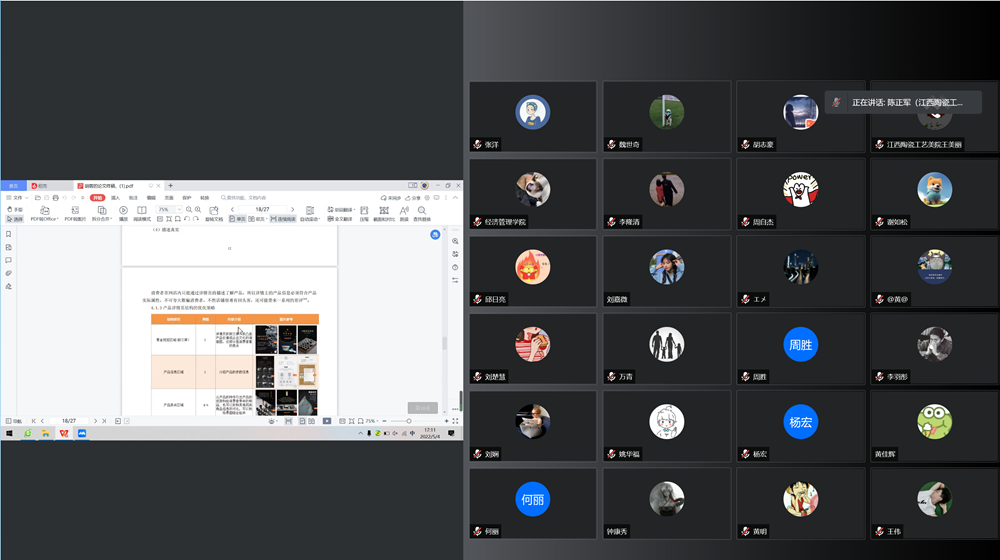Expand the 文件 menu dropdown

click(x=17, y=198)
